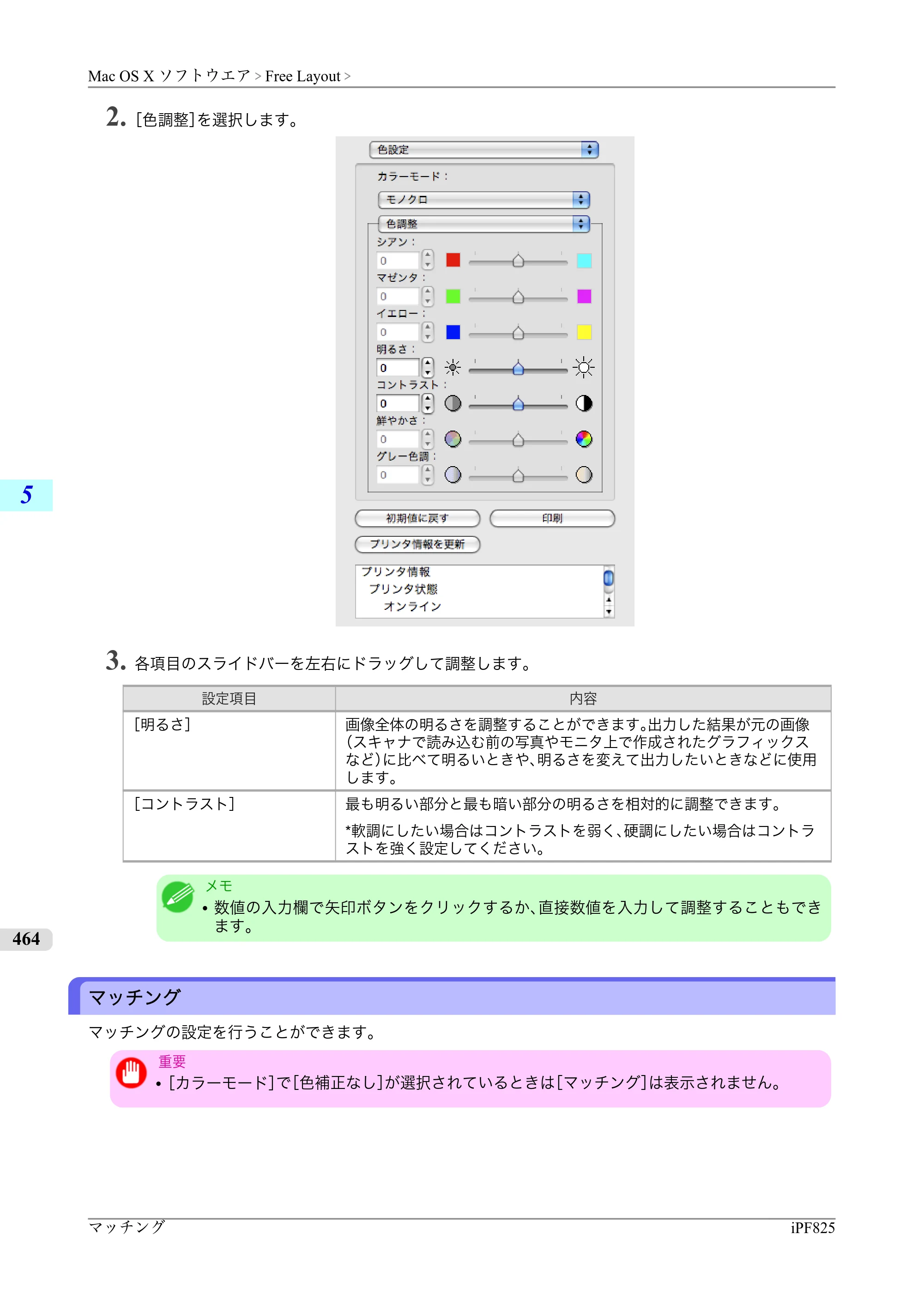This screenshot has width=924, height=1307.
Task: Select the オンライン status text
Action: (412, 606)
